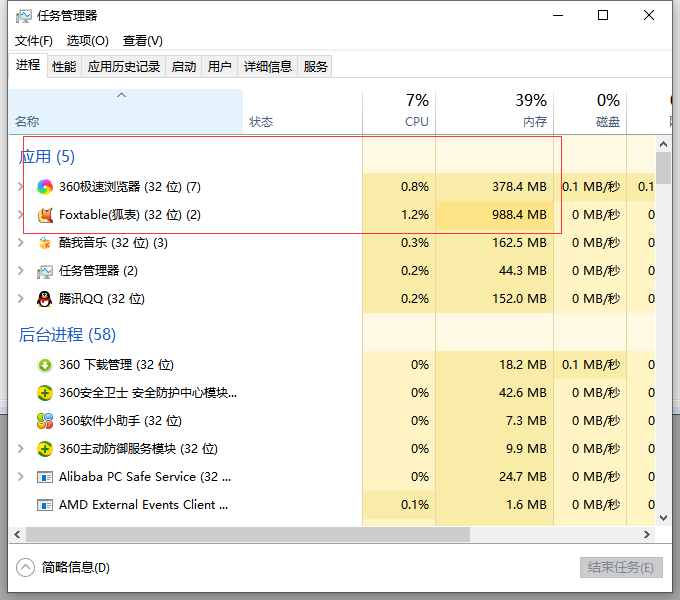The image size is (680, 600).
Task: Switch to the 用户 tab
Action: pyautogui.click(x=219, y=67)
